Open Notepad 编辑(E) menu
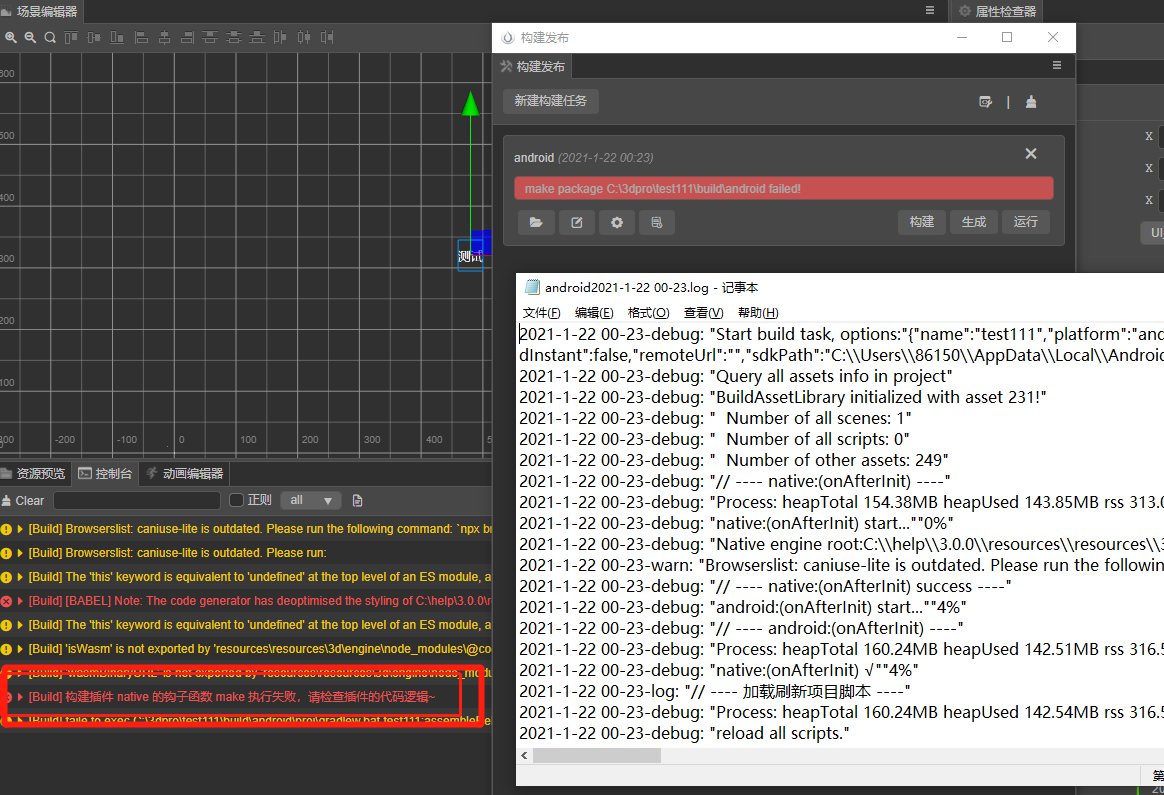This screenshot has width=1164, height=795. pyautogui.click(x=594, y=313)
